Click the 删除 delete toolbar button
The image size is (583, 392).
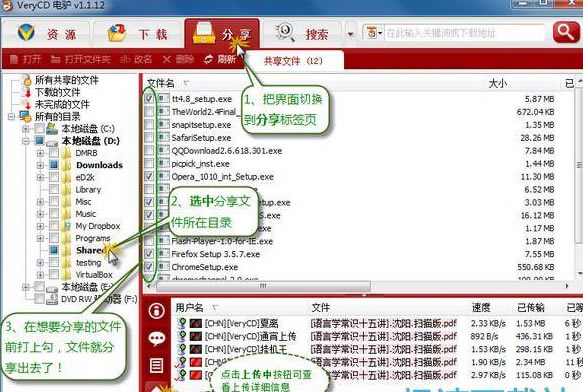(x=179, y=60)
